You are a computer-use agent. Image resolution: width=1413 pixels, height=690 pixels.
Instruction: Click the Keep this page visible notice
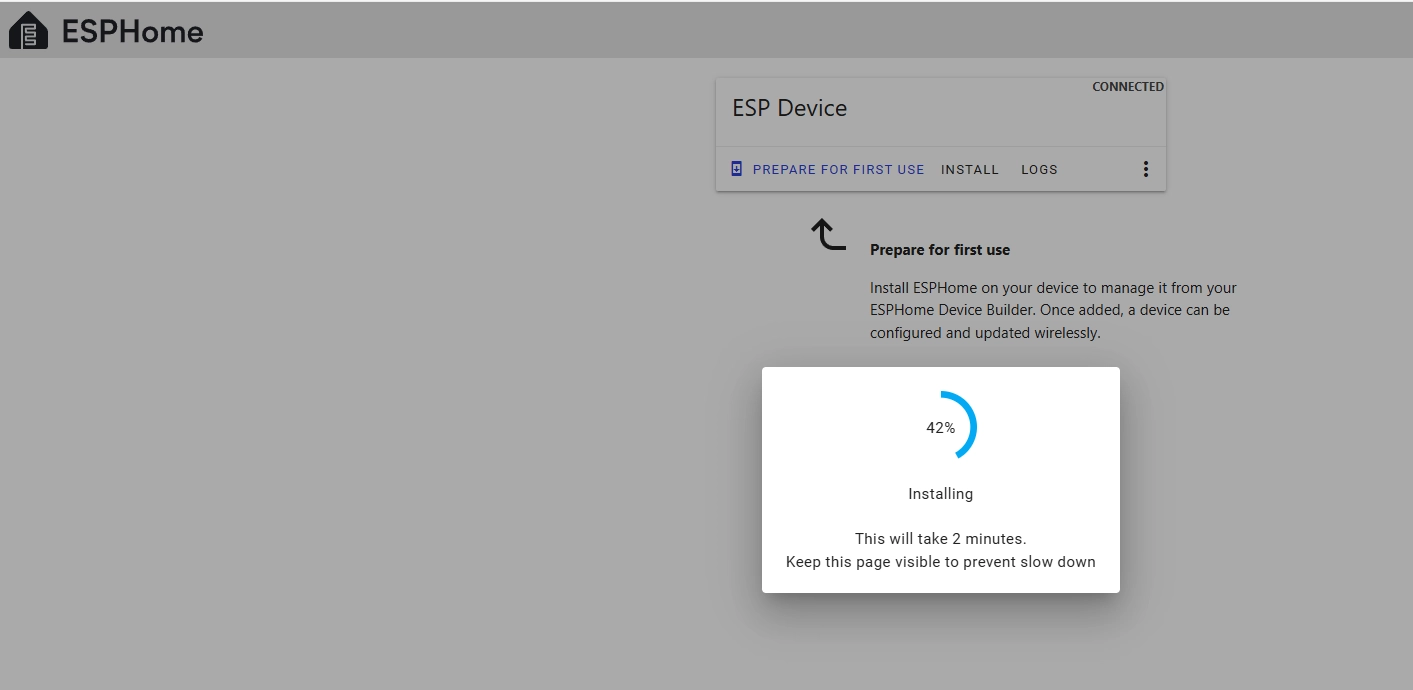click(x=940, y=562)
